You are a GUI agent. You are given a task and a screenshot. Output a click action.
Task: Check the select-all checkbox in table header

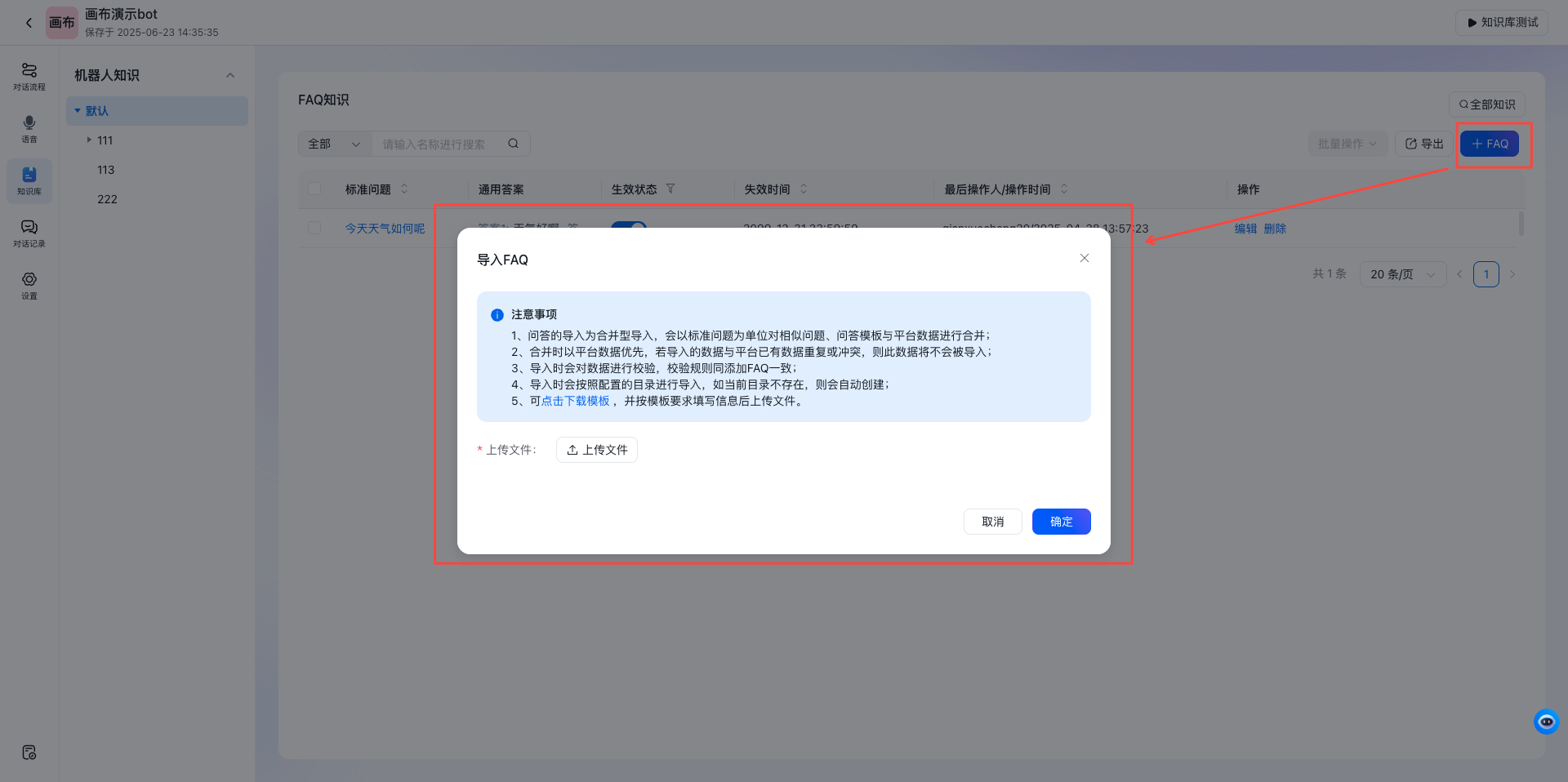coord(314,189)
